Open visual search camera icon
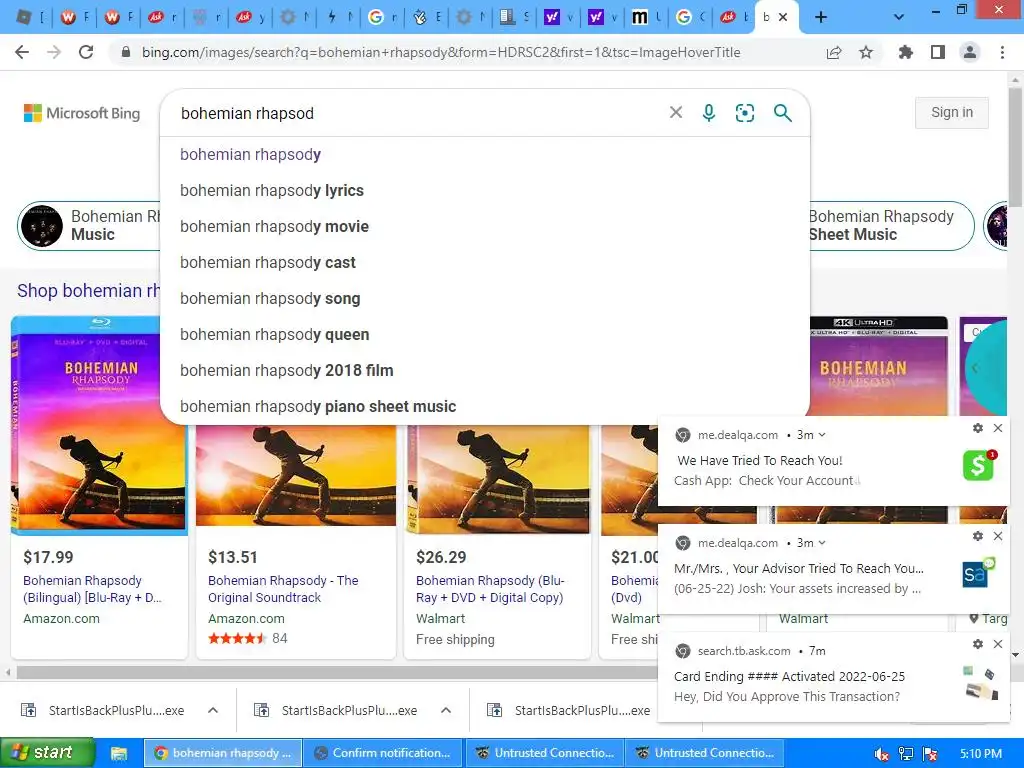 coord(744,113)
